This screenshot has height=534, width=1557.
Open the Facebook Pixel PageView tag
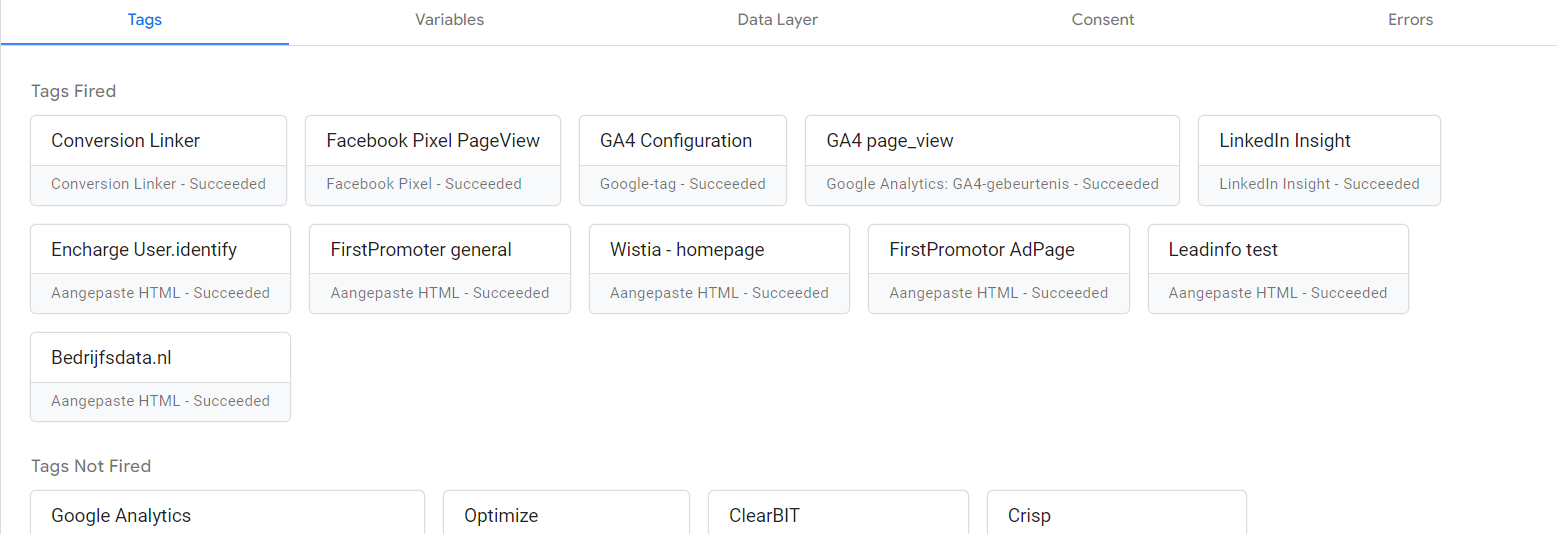pyautogui.click(x=432, y=160)
